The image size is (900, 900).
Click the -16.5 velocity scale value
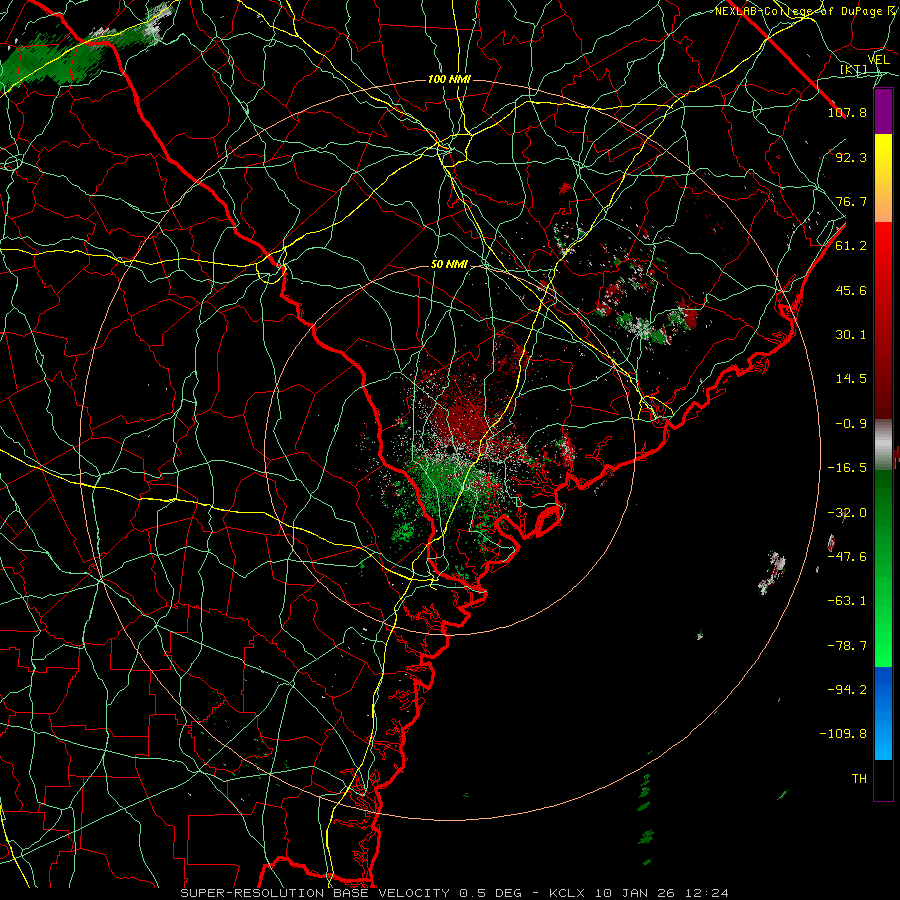click(x=847, y=468)
